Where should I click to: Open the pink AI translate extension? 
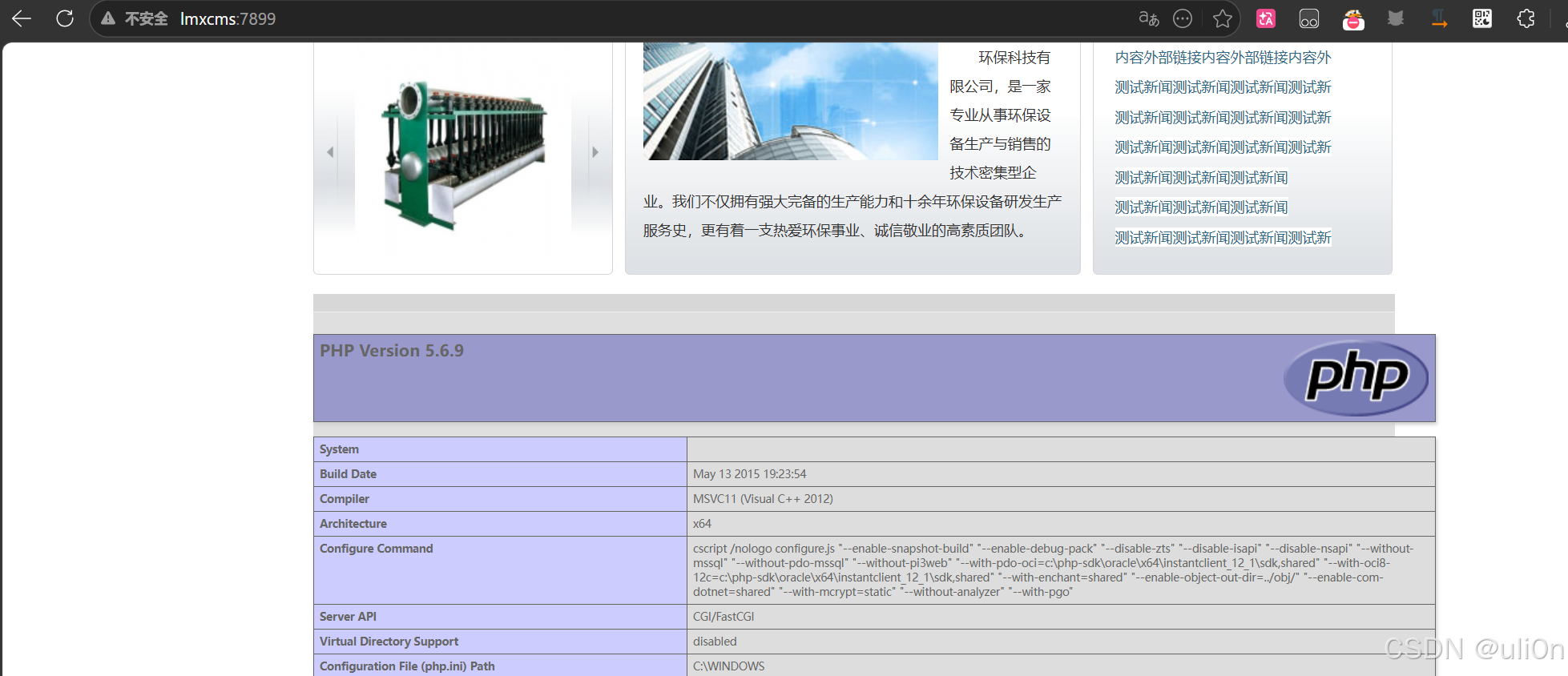point(1266,18)
